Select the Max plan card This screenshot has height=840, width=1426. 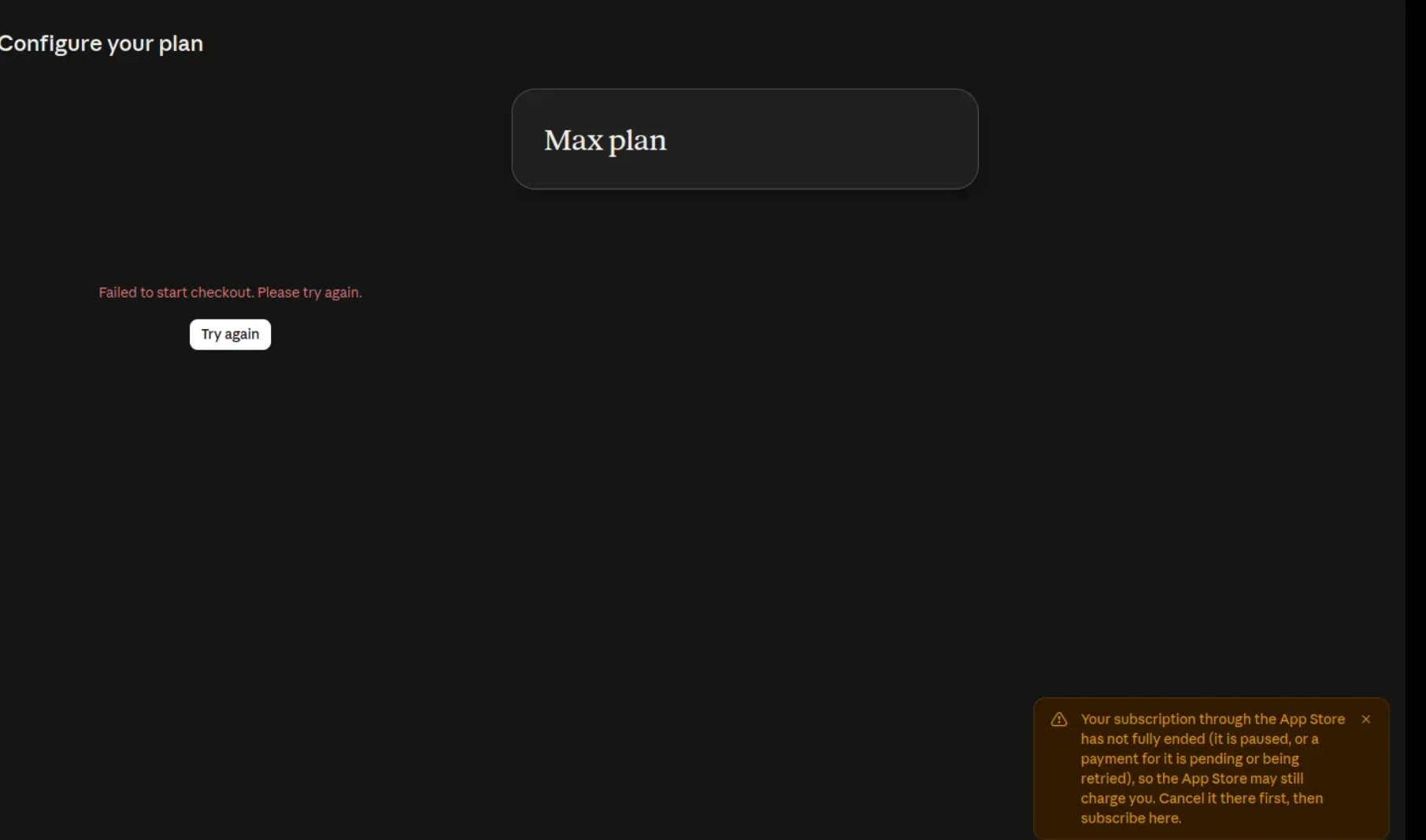(745, 139)
